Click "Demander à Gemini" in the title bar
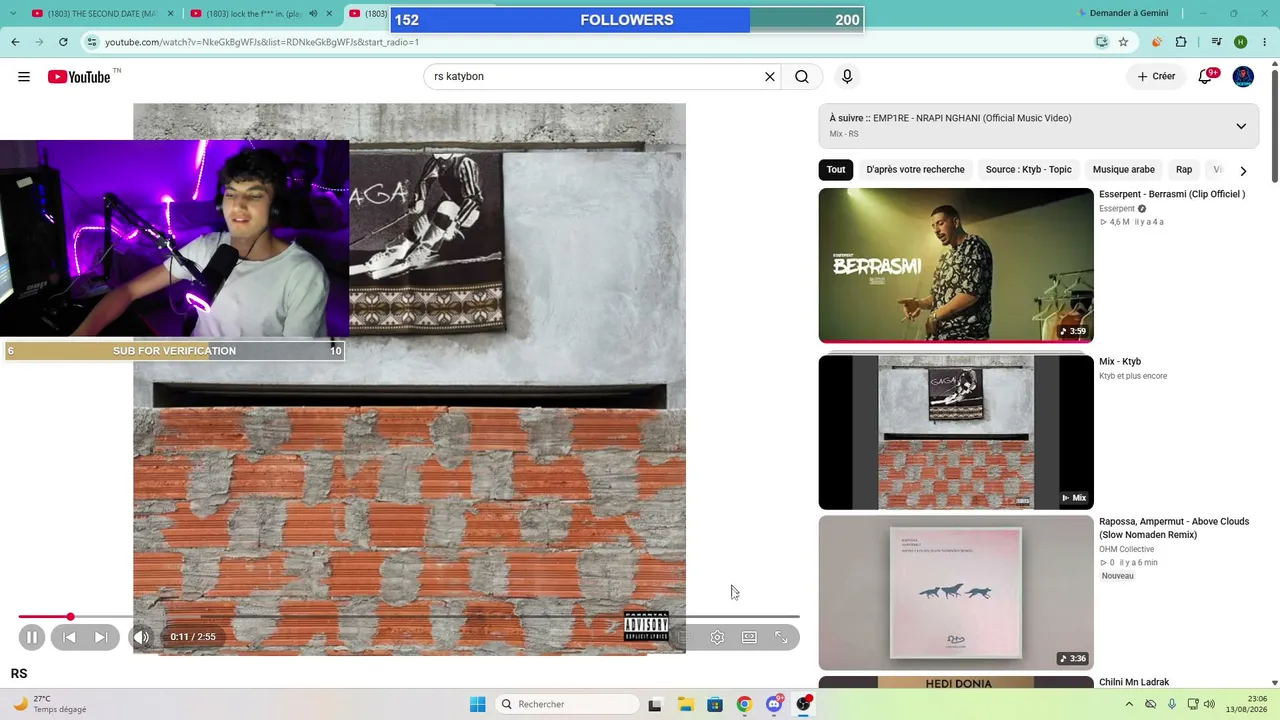Viewport: 1280px width, 720px height. pyautogui.click(x=1124, y=13)
